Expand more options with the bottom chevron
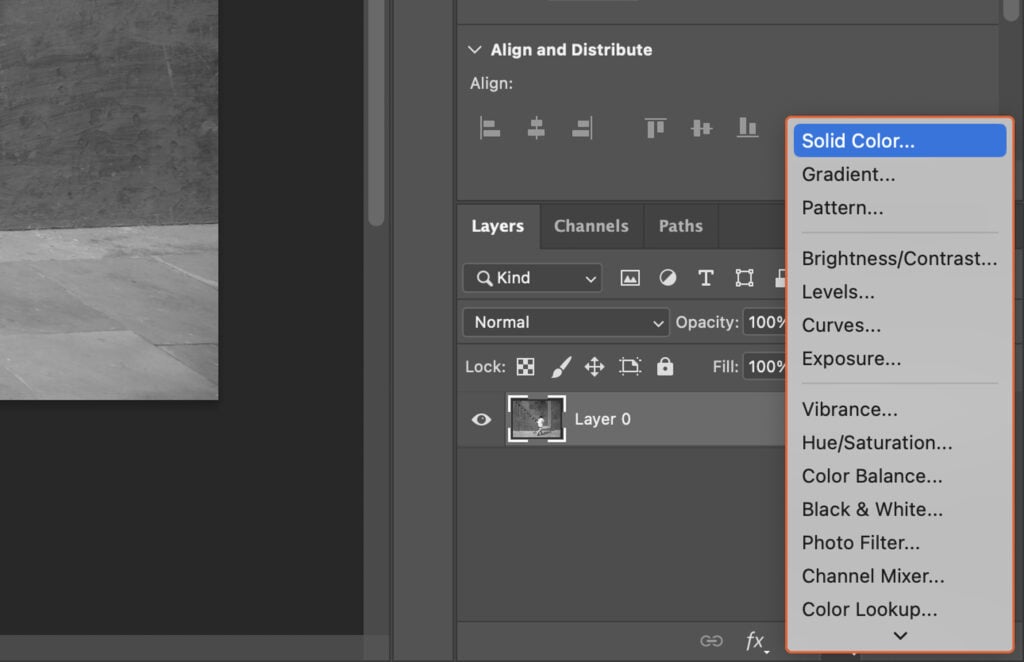This screenshot has width=1024, height=662. click(899, 636)
